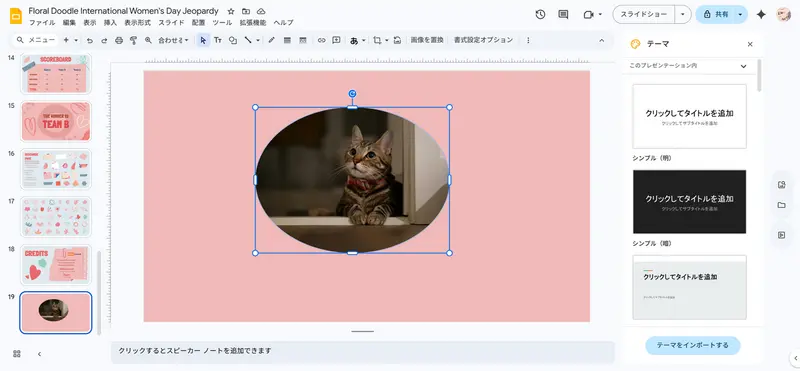Open the side panel folder icon

(x=781, y=205)
